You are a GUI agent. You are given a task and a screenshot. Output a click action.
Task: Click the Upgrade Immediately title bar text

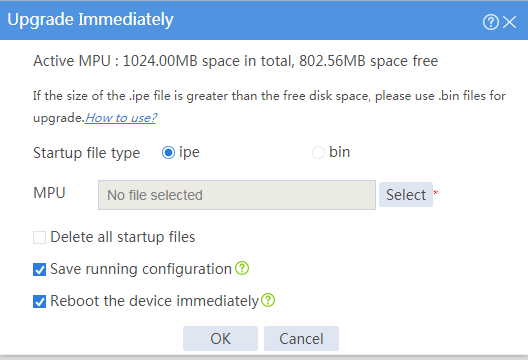click(x=90, y=20)
